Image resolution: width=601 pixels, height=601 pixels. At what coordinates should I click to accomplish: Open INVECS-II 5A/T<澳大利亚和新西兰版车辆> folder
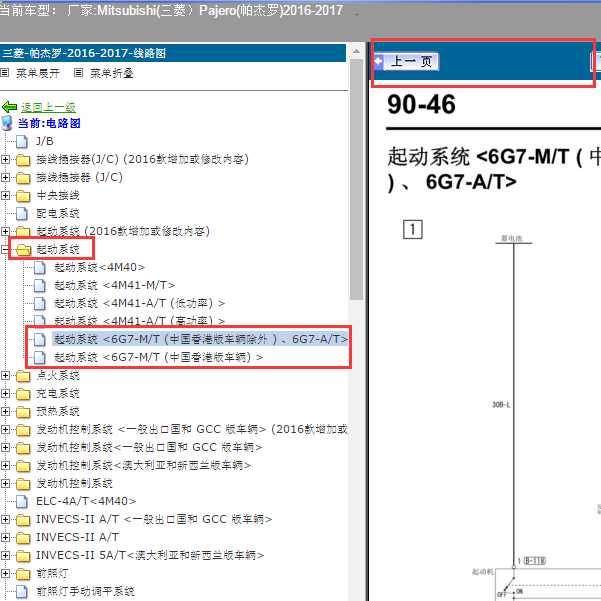coord(150,555)
